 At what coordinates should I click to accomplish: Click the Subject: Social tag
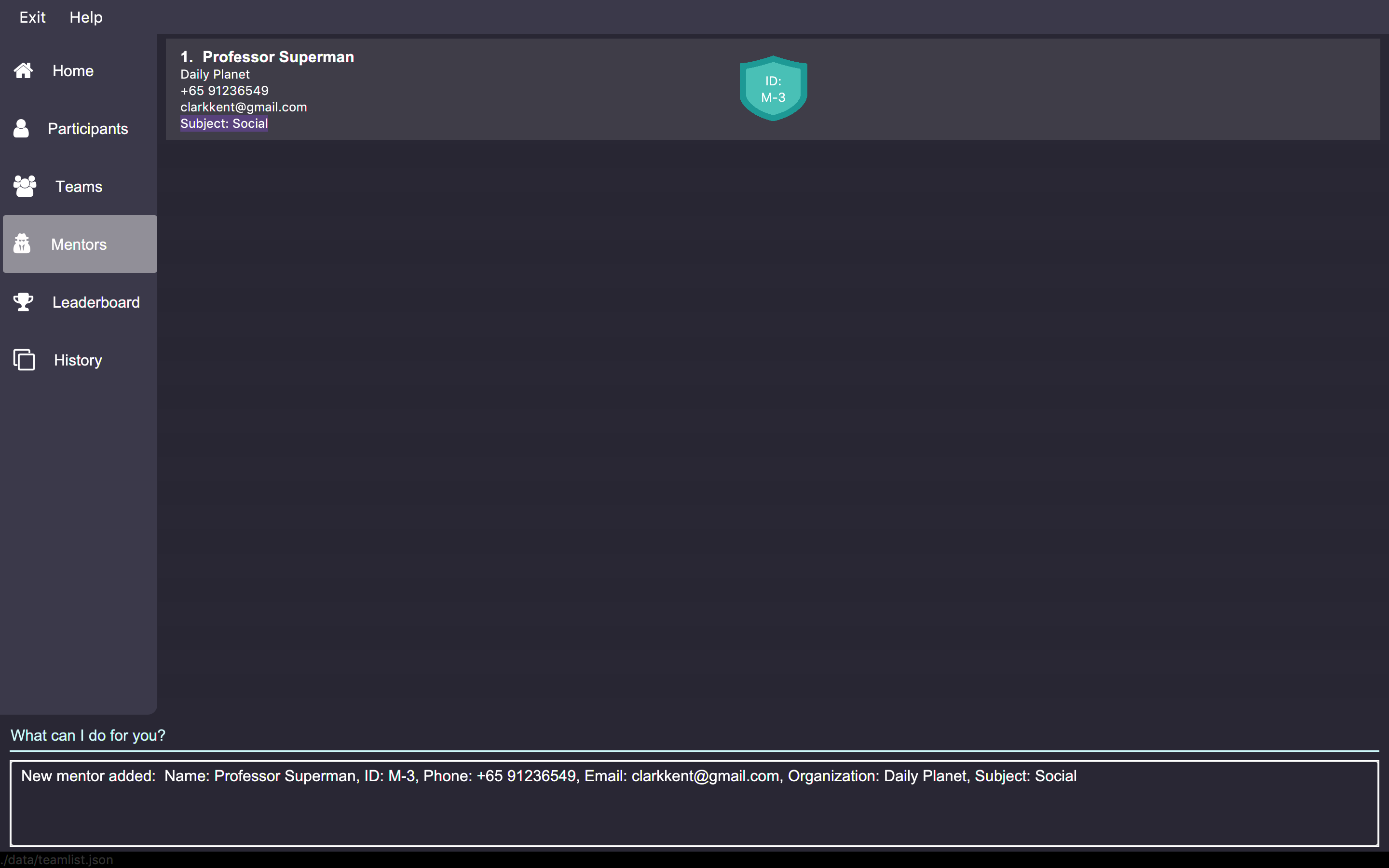(x=224, y=123)
